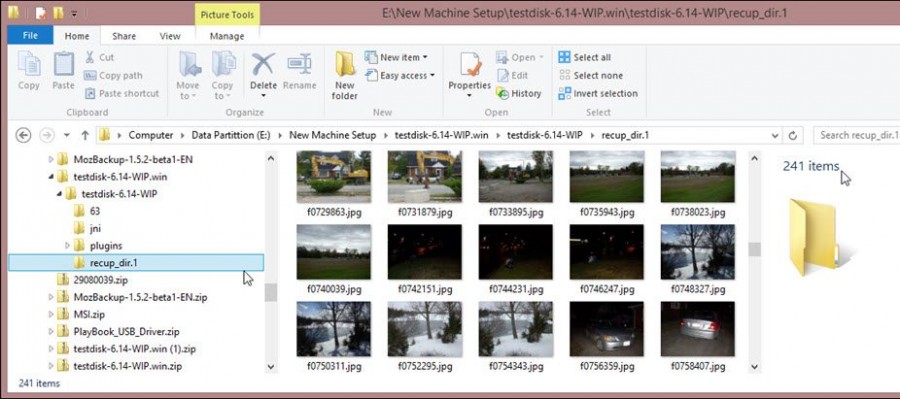Screen dimensions: 900x399
Task: Open the address bar history dropdown
Action: point(775,135)
